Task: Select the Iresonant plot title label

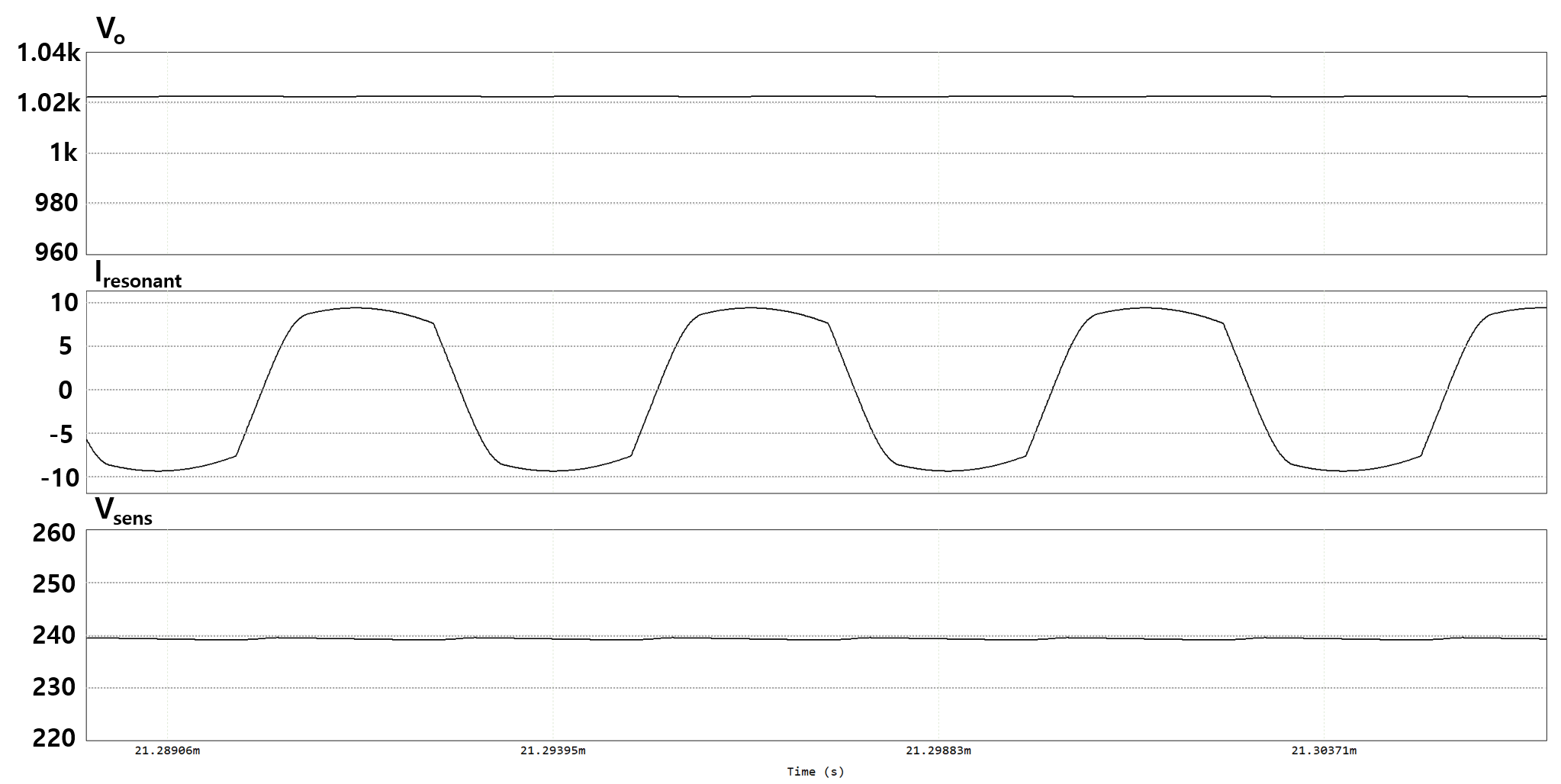Action: click(x=138, y=275)
